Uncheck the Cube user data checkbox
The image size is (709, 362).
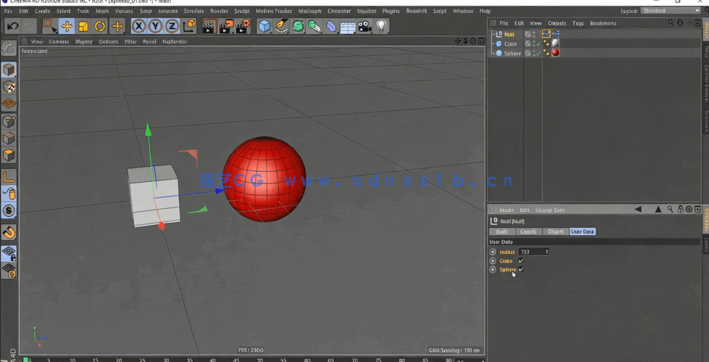(521, 261)
